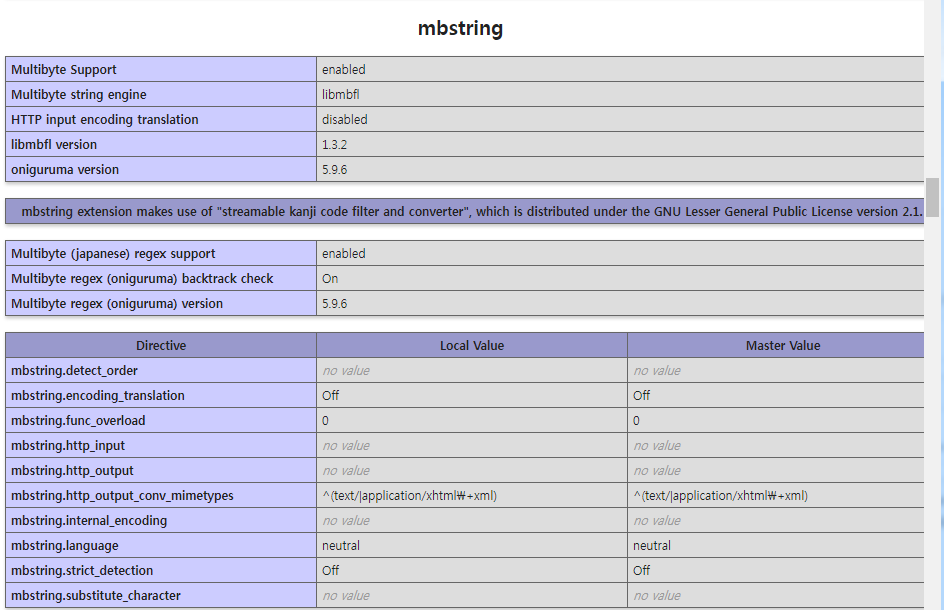Select the mbstring.language master value neutral
Viewport: 944px width, 610px height.
pos(651,546)
